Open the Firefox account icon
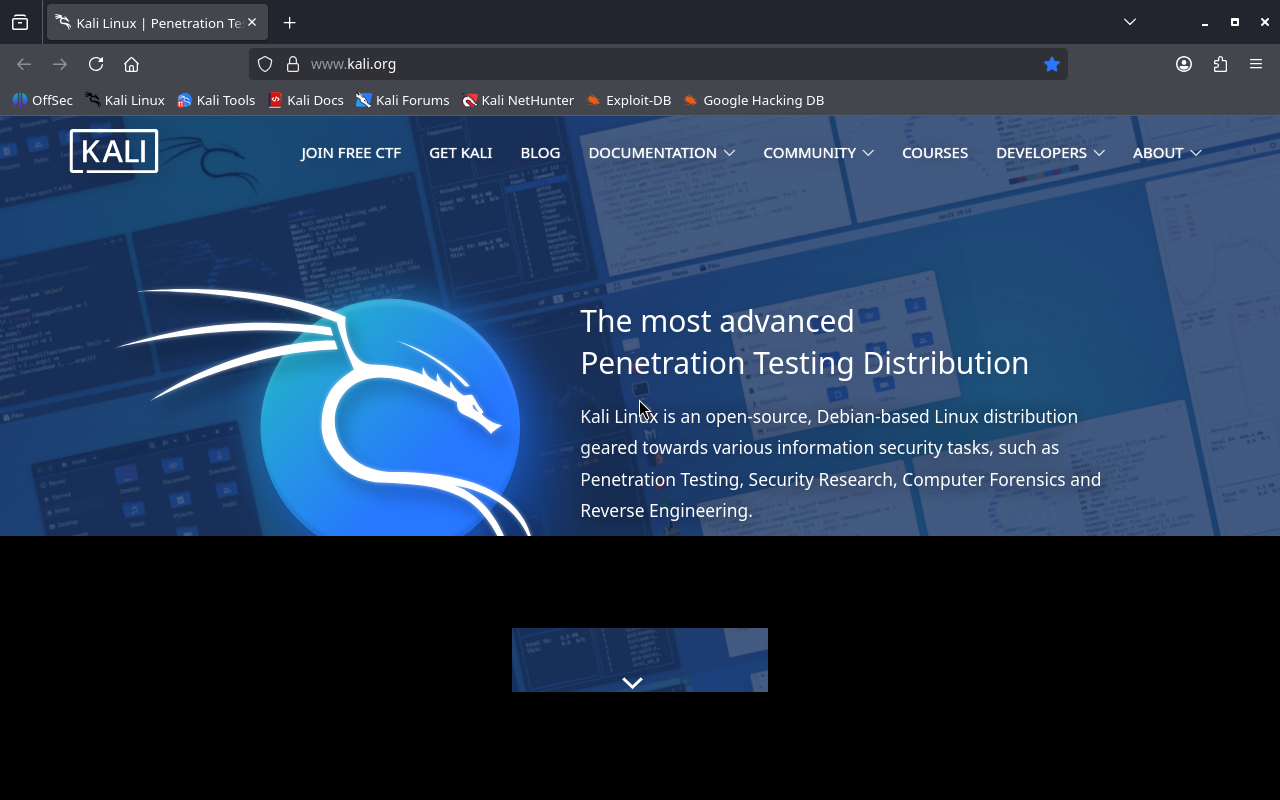The image size is (1280, 800). [x=1184, y=64]
